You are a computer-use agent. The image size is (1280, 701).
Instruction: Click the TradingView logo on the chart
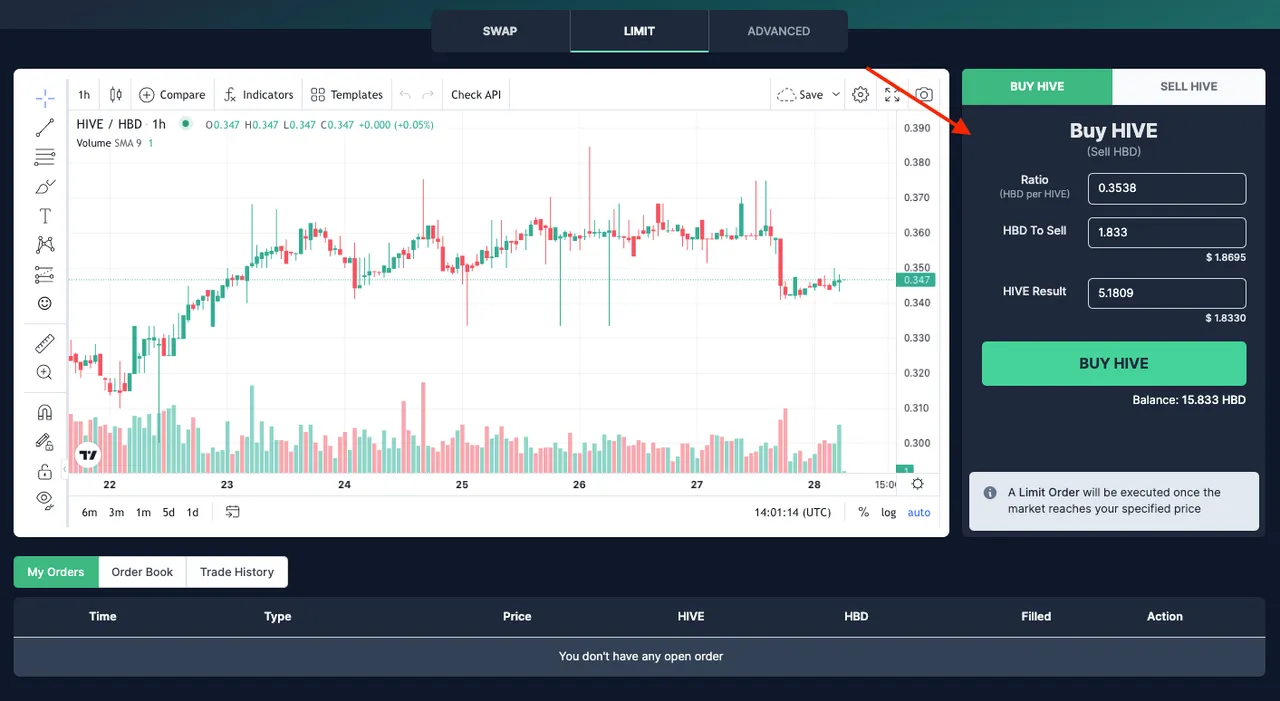tap(88, 455)
